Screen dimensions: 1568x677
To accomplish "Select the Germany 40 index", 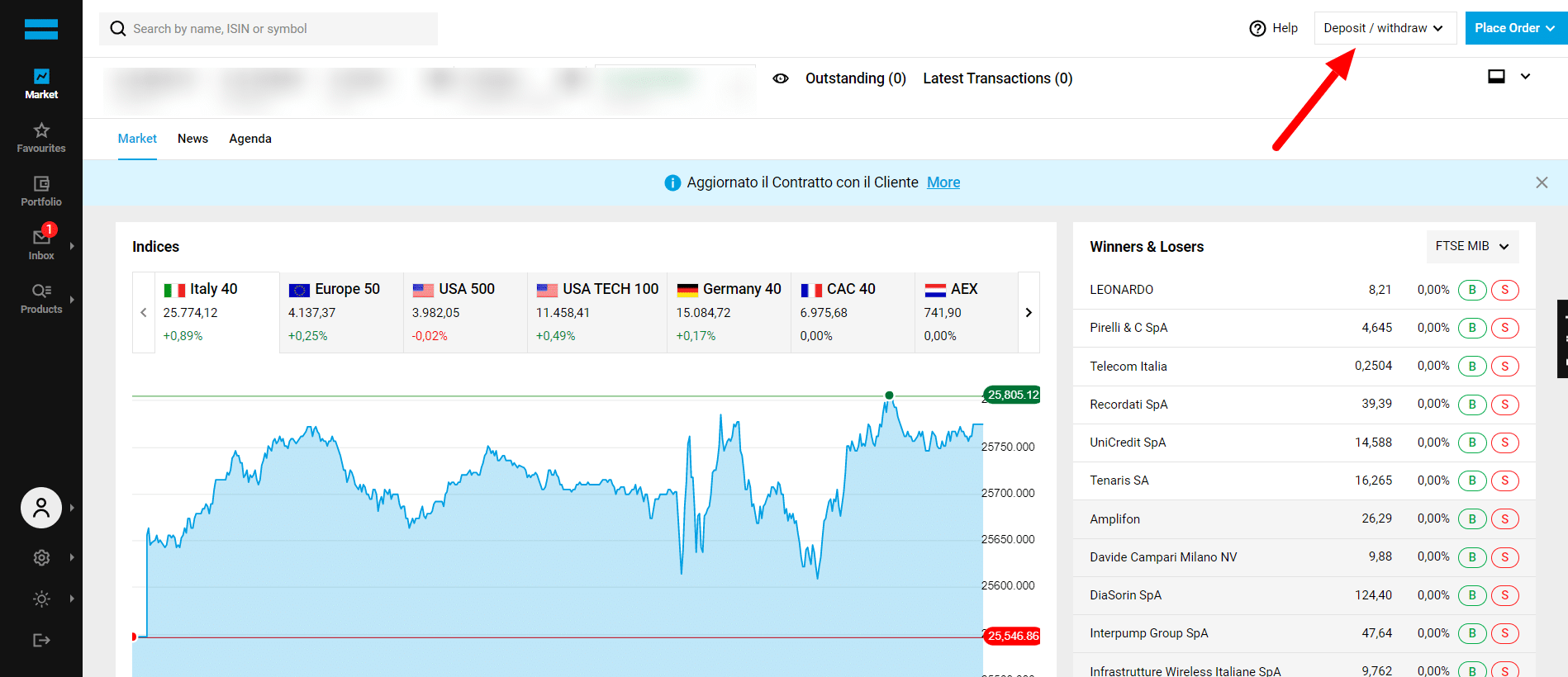I will pos(729,312).
